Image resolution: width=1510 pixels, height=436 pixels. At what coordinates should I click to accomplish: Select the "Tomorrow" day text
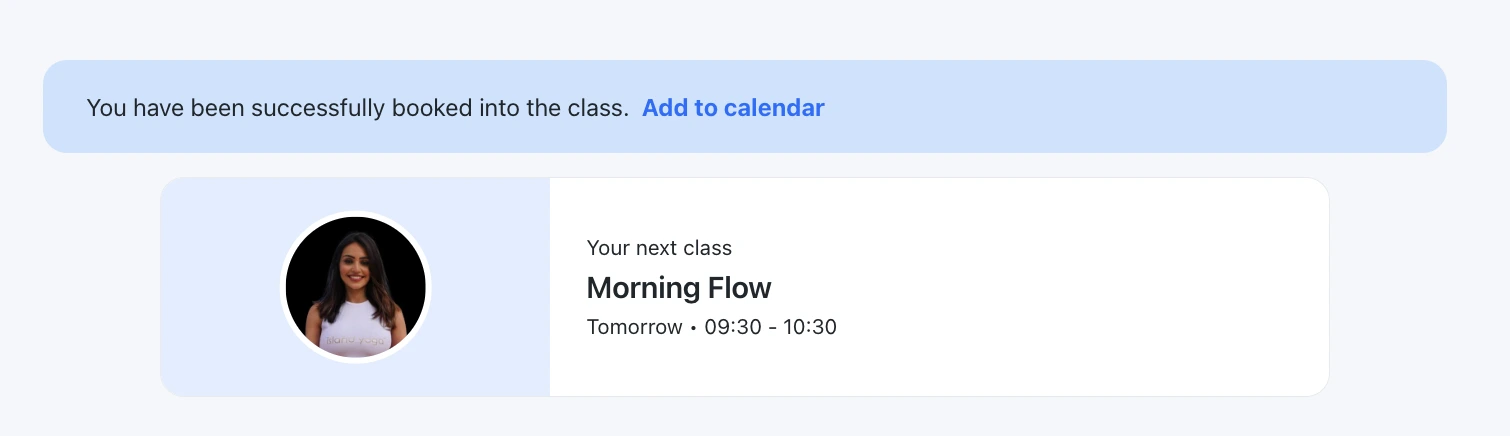634,327
